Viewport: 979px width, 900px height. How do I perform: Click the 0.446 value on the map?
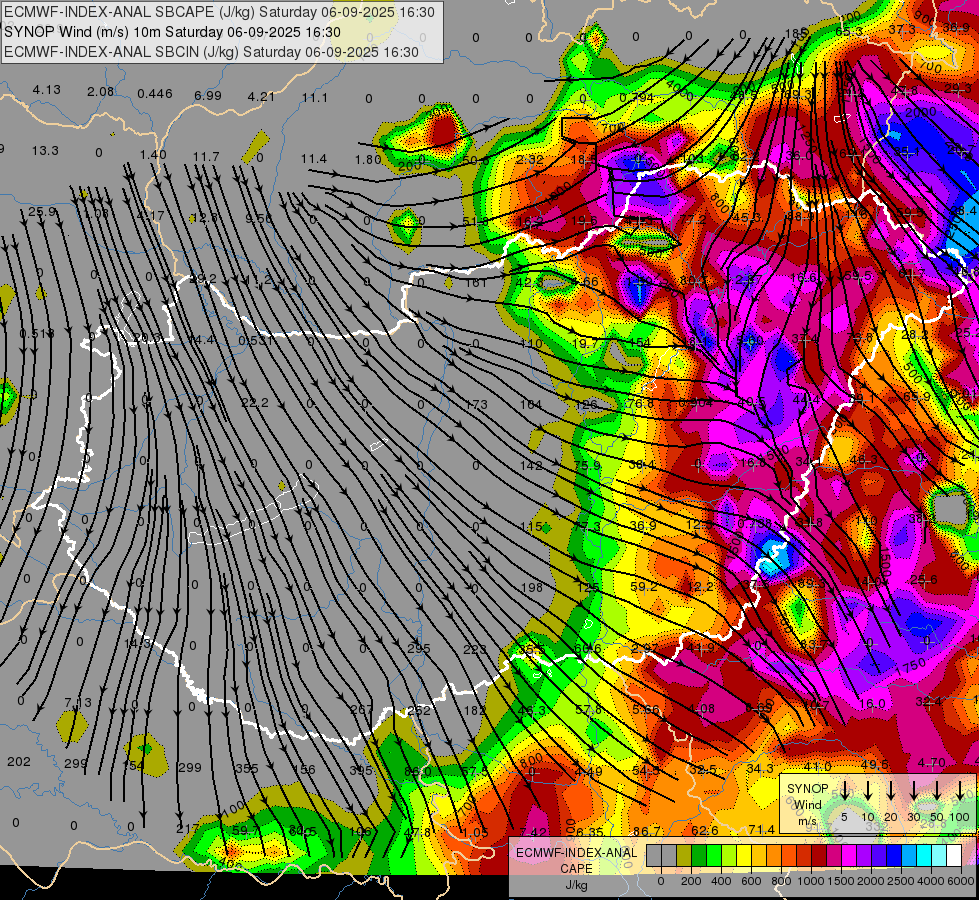coord(155,94)
